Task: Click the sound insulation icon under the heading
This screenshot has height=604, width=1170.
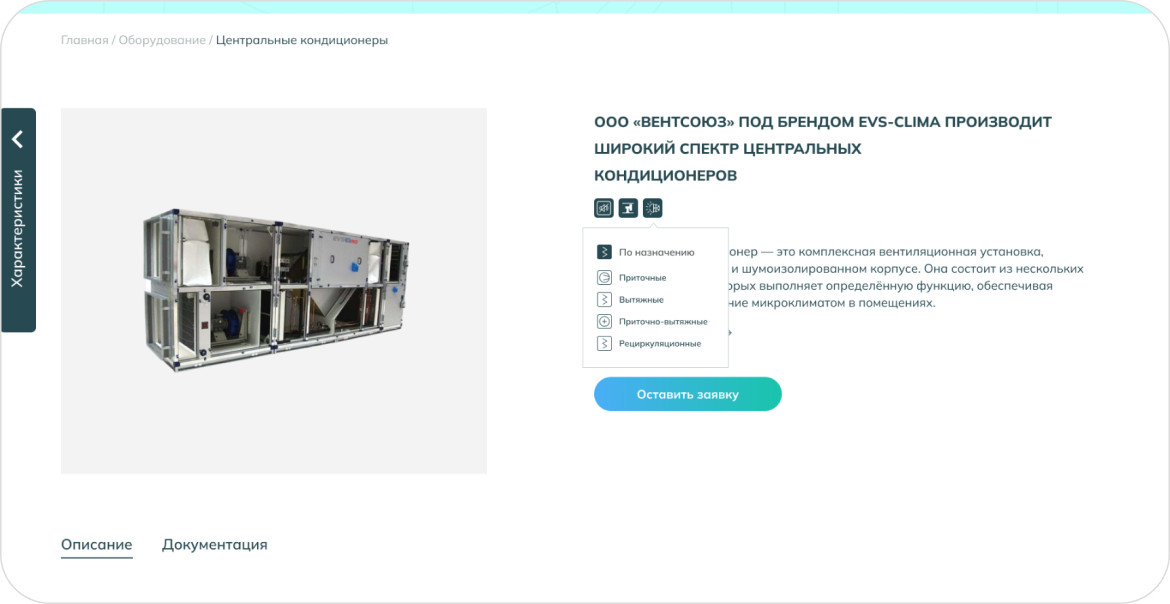Action: tap(604, 208)
